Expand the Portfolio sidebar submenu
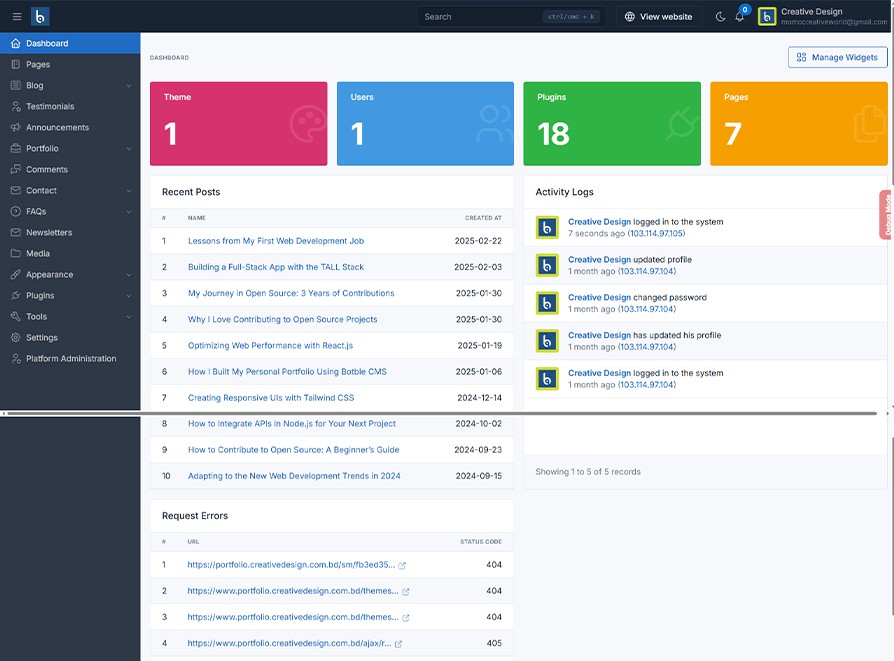The height and width of the screenshot is (661, 894). [129, 149]
